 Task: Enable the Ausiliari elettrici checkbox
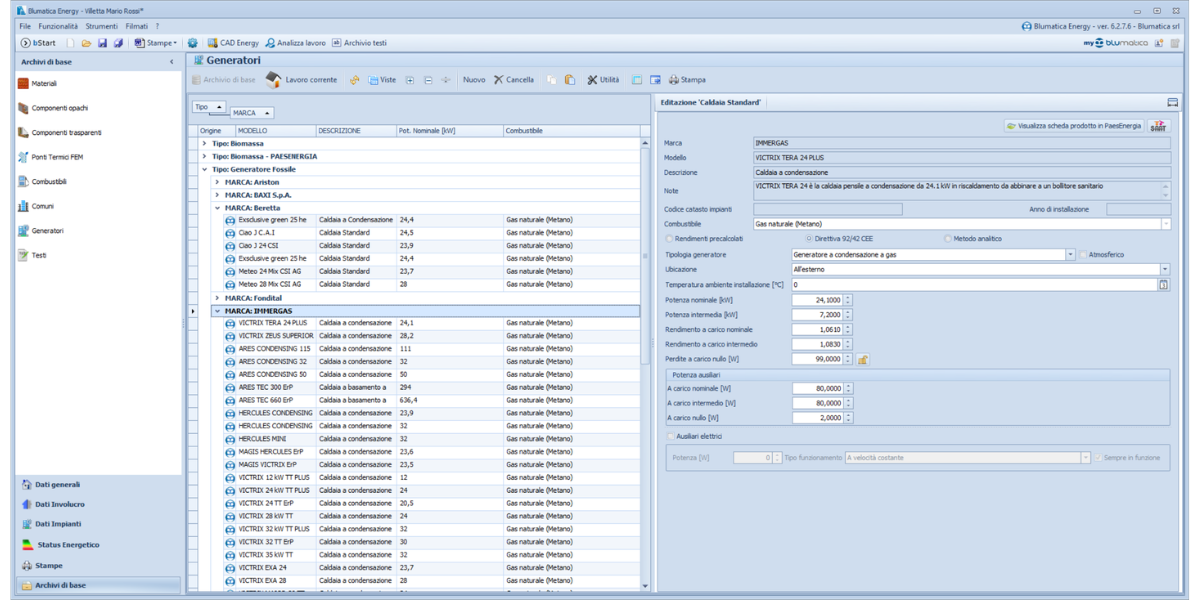click(x=670, y=436)
